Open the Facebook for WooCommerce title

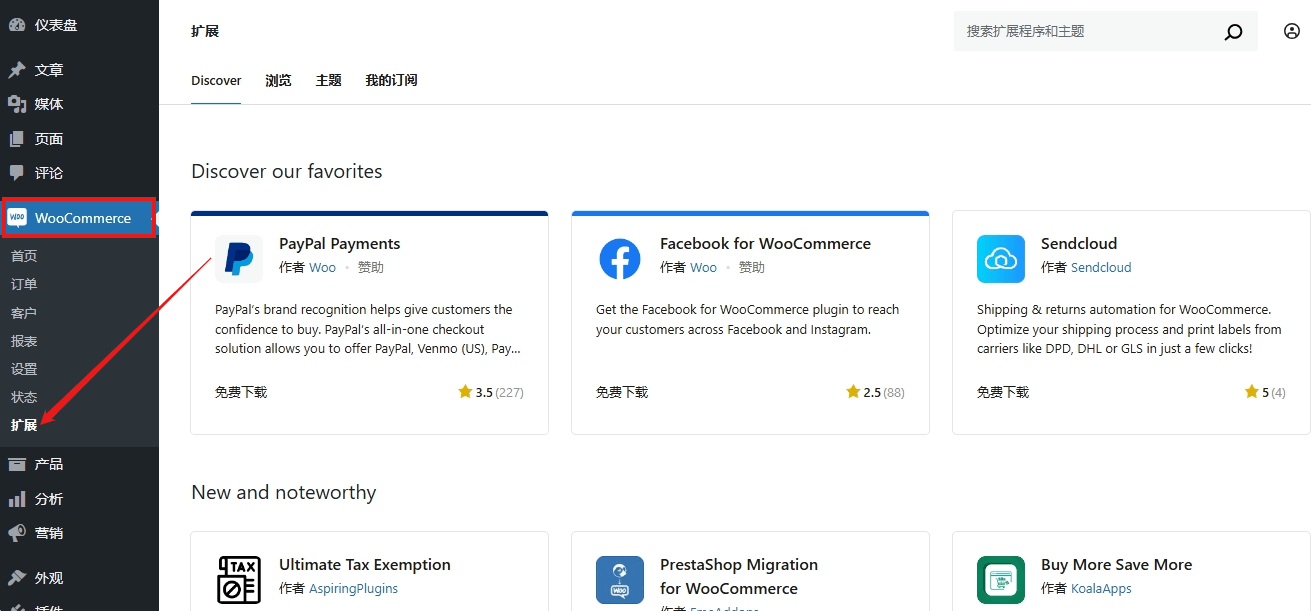(x=765, y=243)
